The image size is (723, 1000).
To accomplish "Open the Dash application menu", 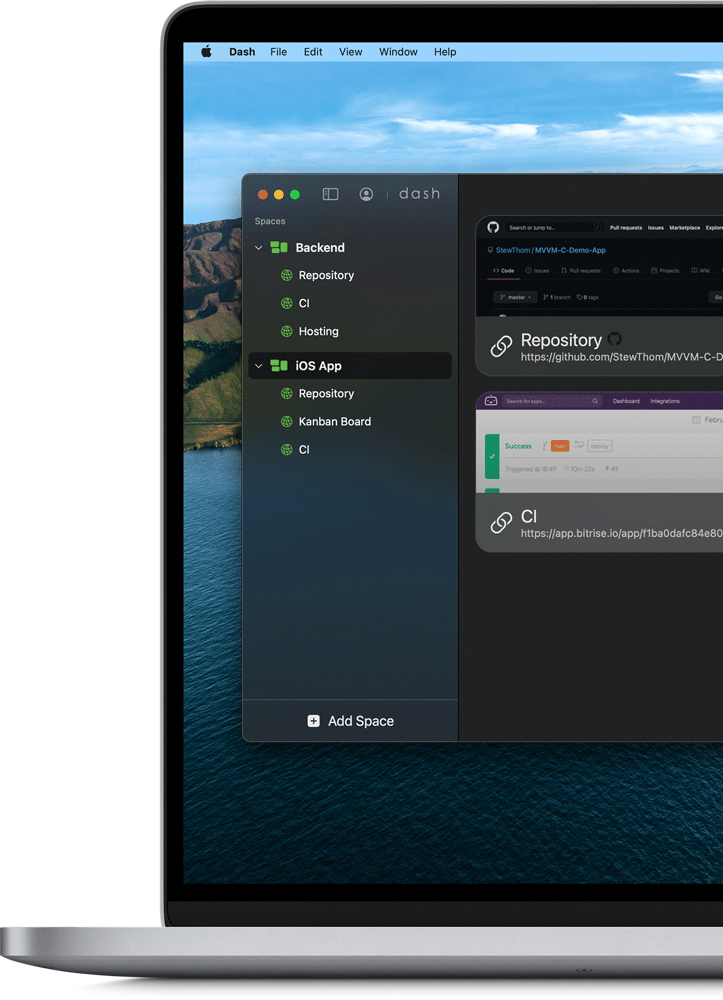I will [x=242, y=52].
